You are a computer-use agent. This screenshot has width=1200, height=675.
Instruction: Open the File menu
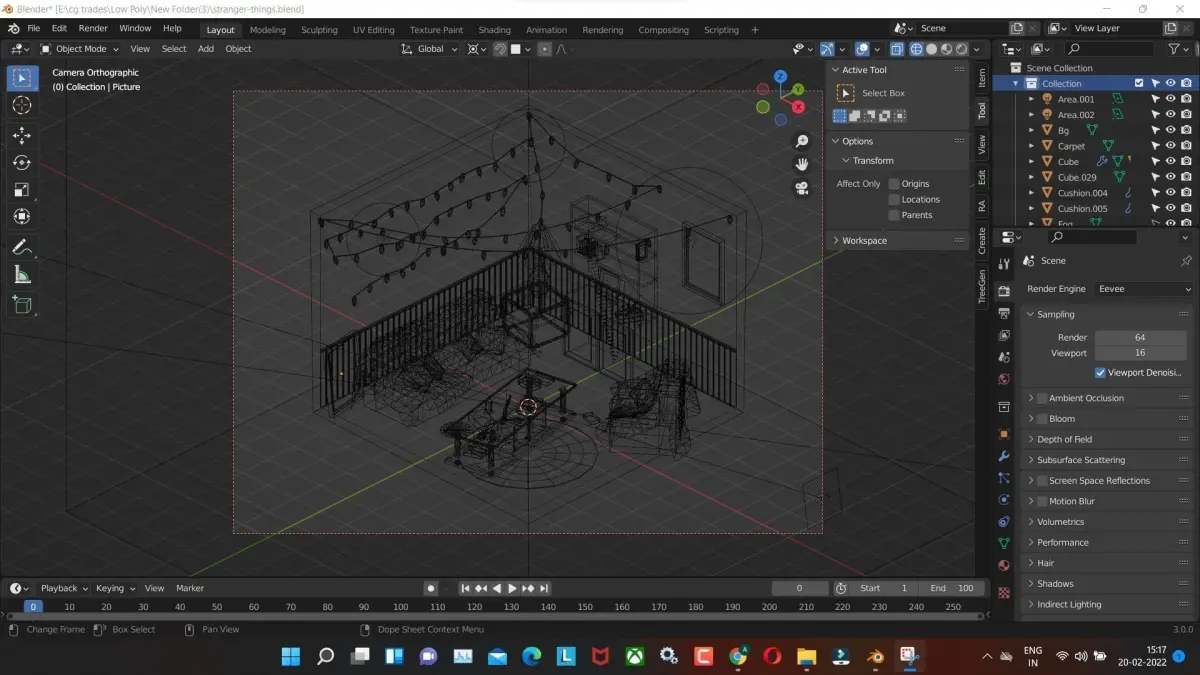(34, 29)
